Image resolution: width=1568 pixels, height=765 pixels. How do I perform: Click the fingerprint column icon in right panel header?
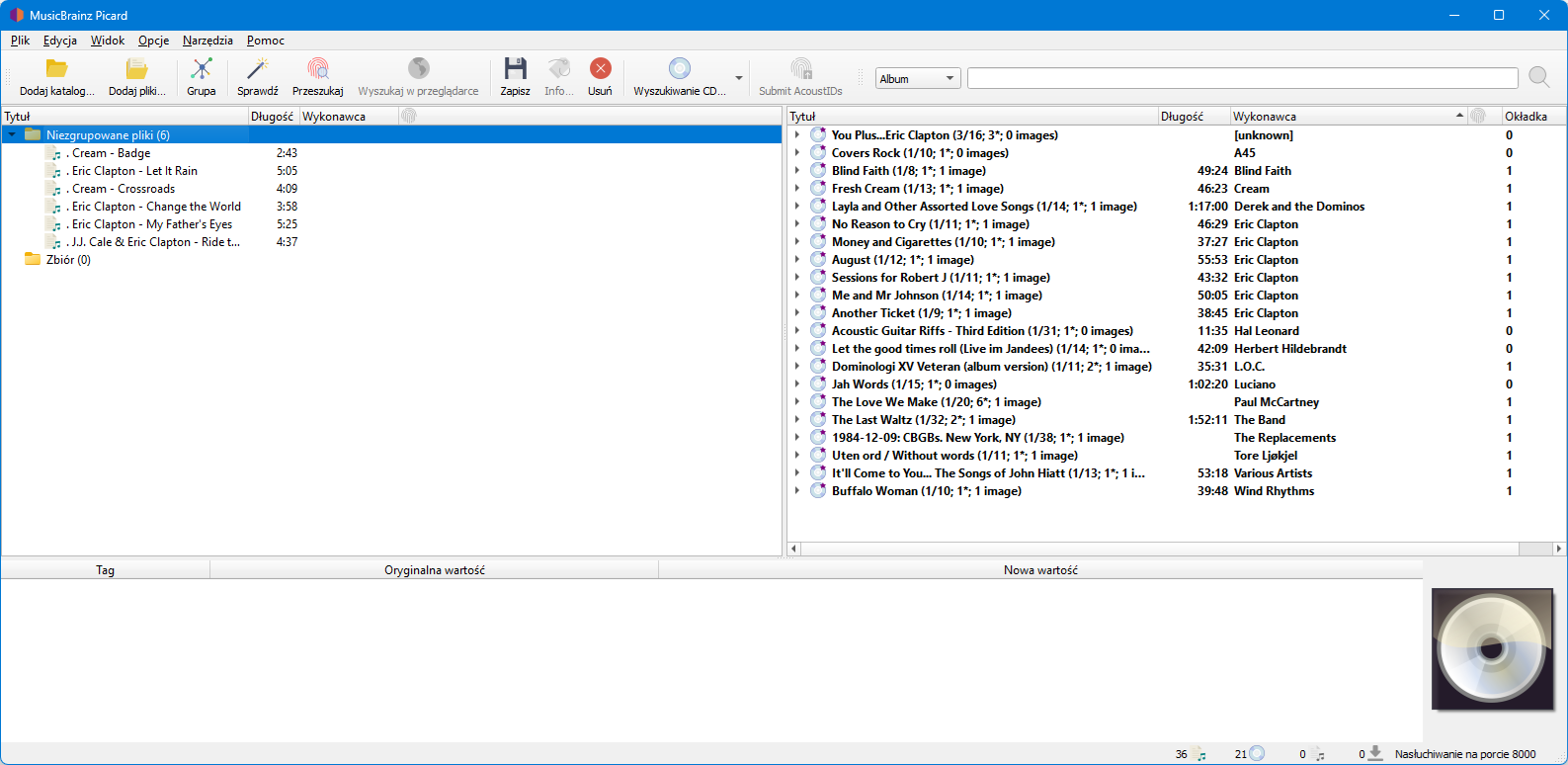coord(1478,116)
